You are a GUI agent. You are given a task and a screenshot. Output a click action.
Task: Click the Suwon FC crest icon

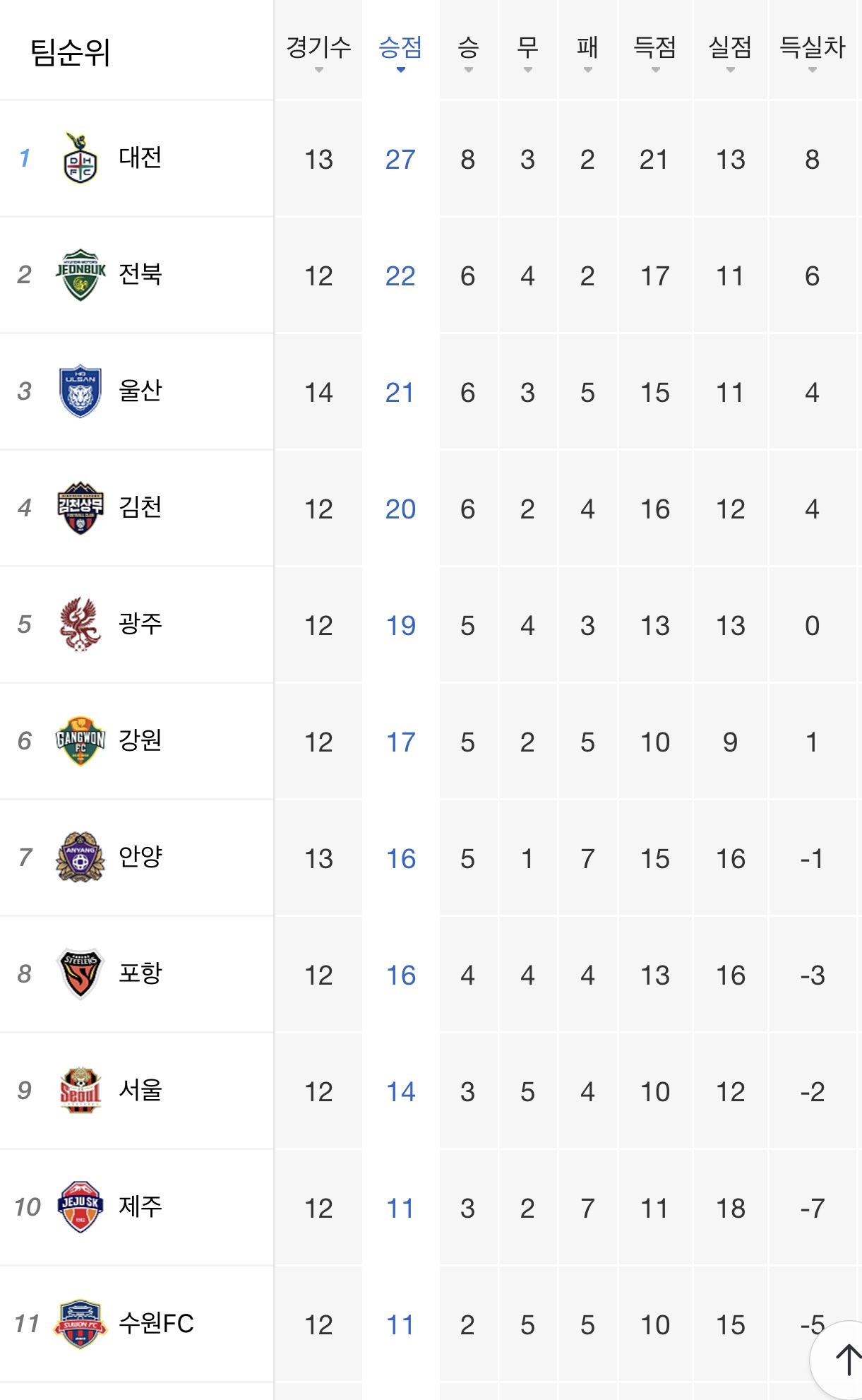click(x=80, y=1324)
